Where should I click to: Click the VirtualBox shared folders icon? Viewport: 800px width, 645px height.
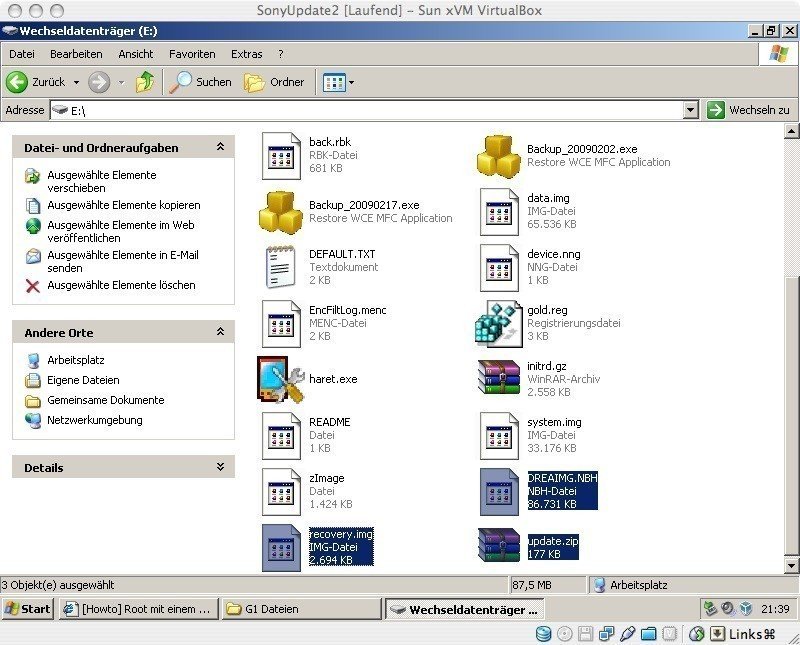pyautogui.click(x=648, y=634)
